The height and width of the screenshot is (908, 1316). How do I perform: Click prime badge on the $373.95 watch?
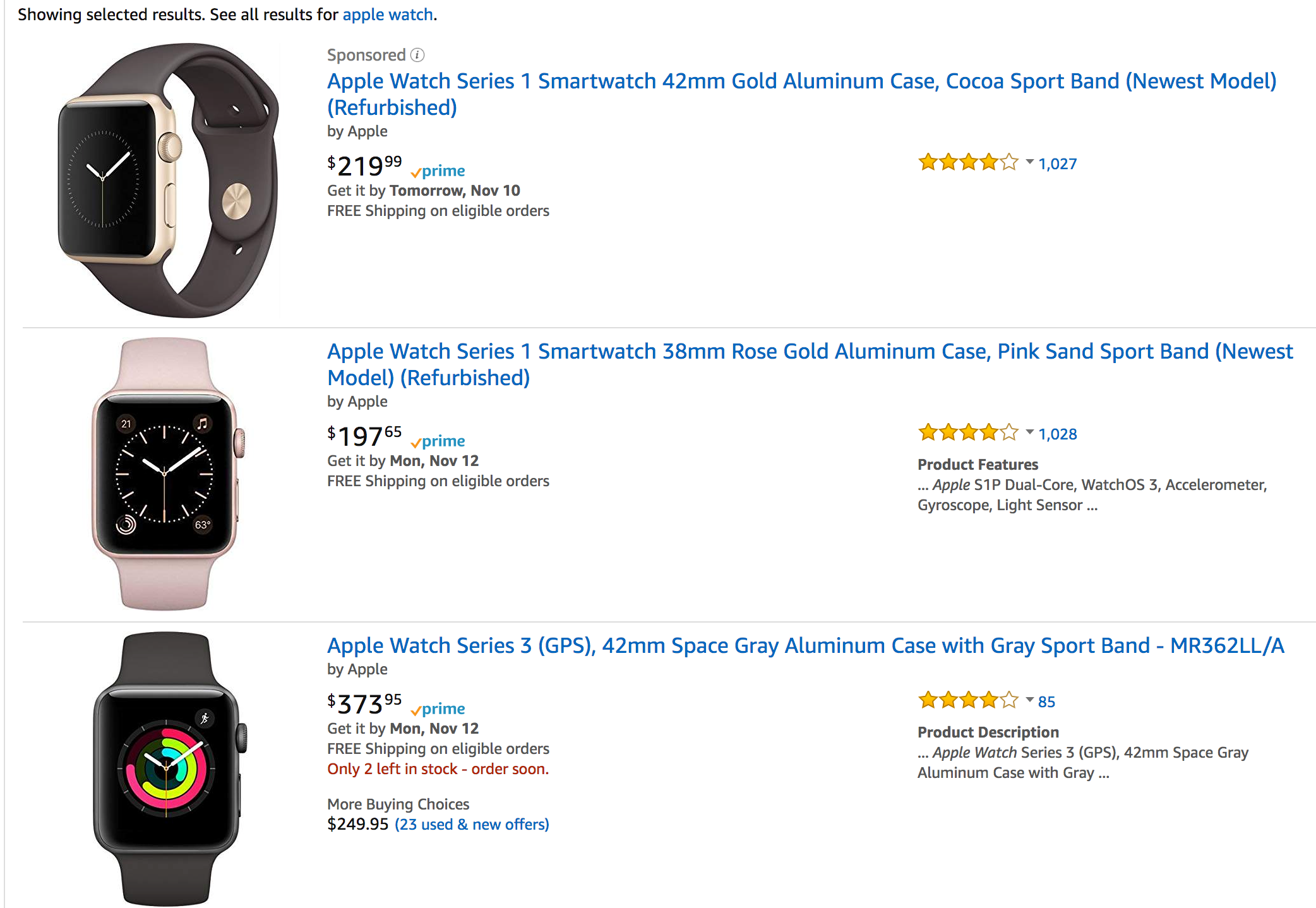click(x=438, y=709)
